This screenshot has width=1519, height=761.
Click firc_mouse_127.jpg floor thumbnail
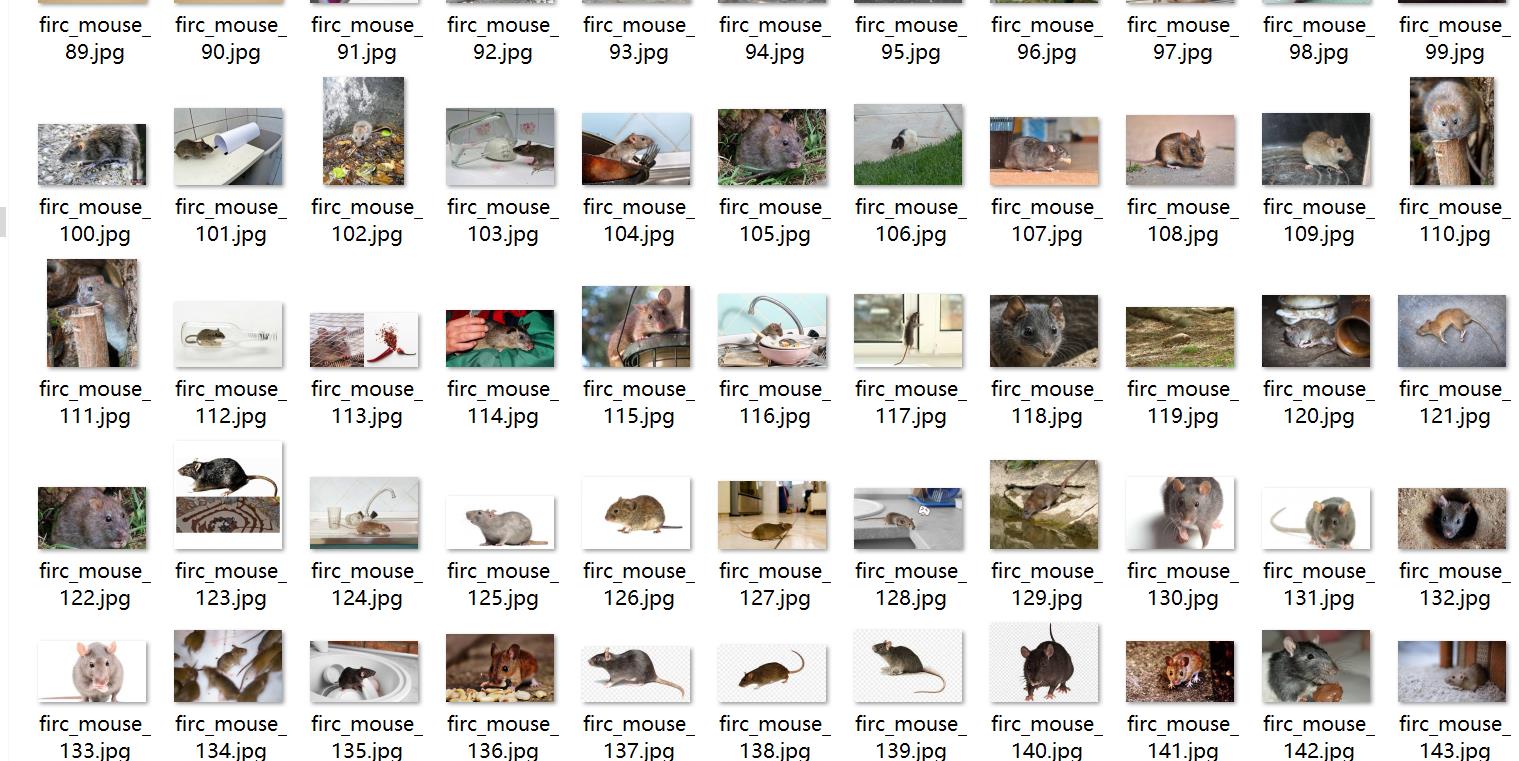772,515
